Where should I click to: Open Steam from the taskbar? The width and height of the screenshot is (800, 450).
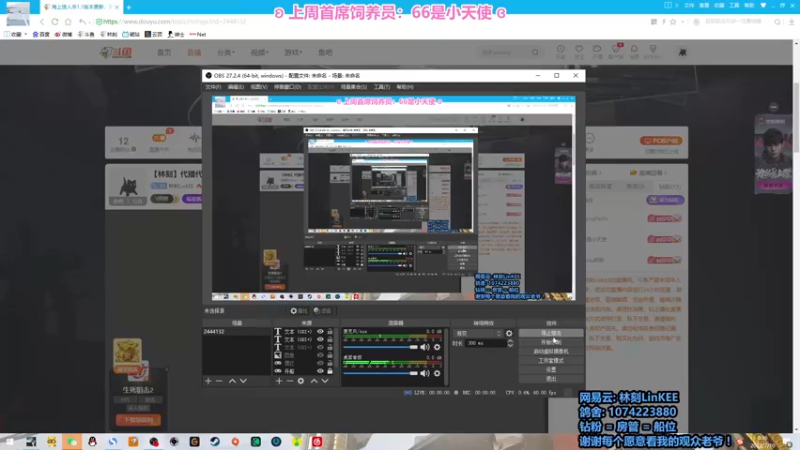215,441
